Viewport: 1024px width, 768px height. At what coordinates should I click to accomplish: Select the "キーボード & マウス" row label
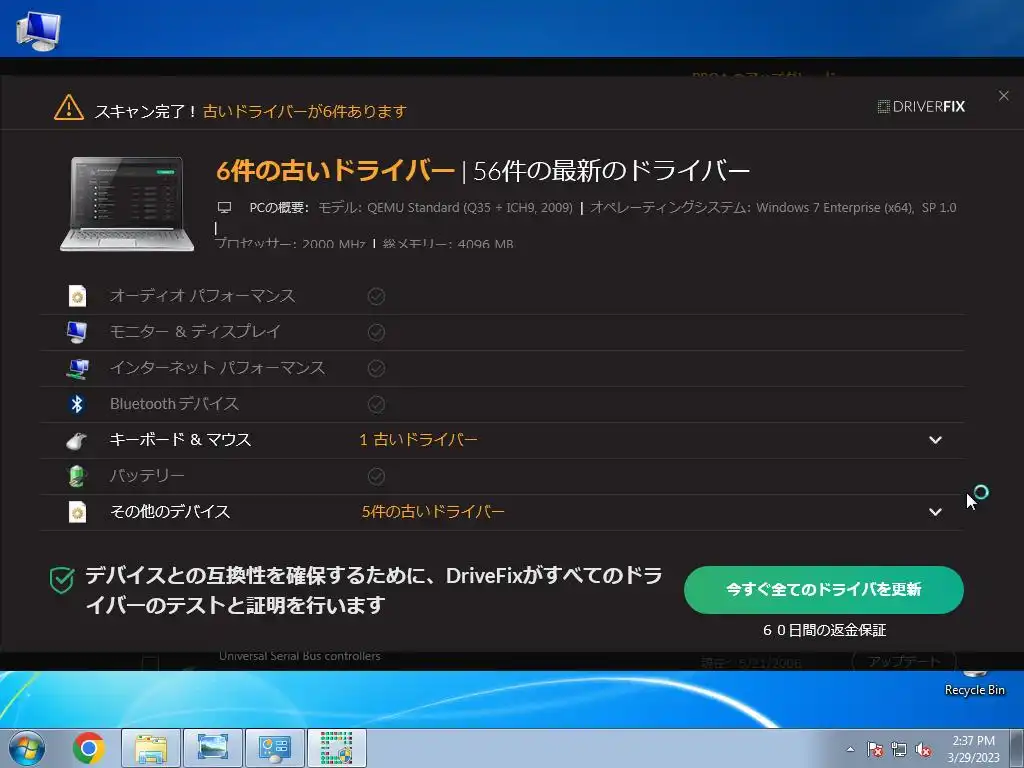click(180, 440)
